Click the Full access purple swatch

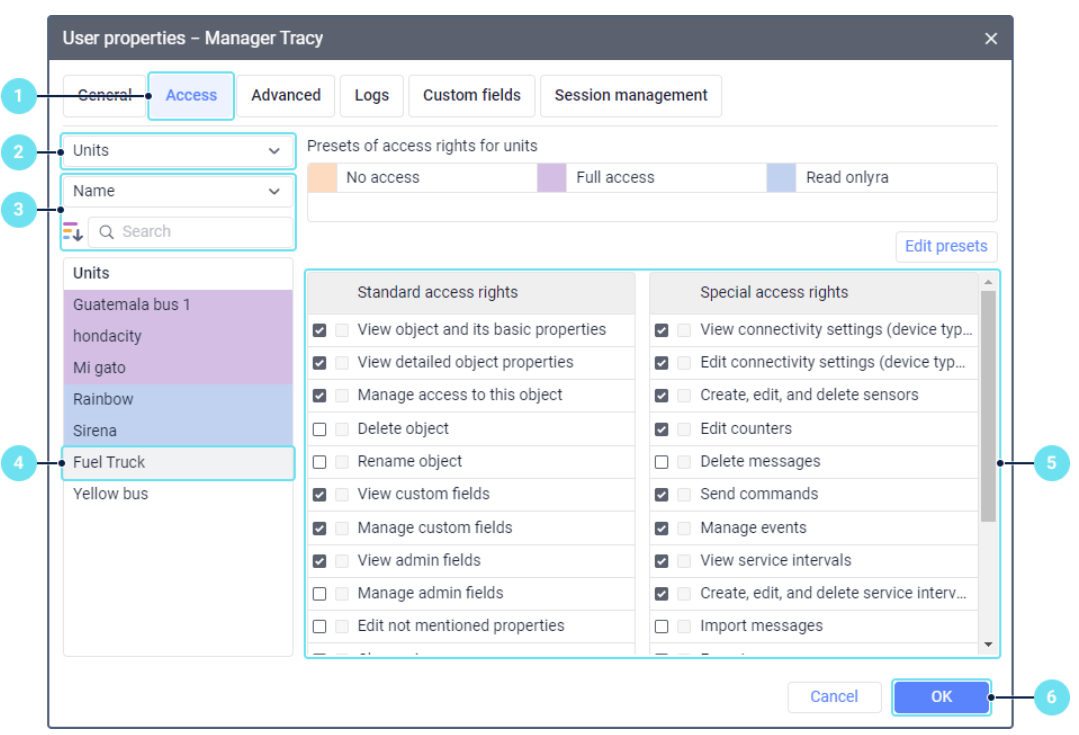click(x=552, y=178)
